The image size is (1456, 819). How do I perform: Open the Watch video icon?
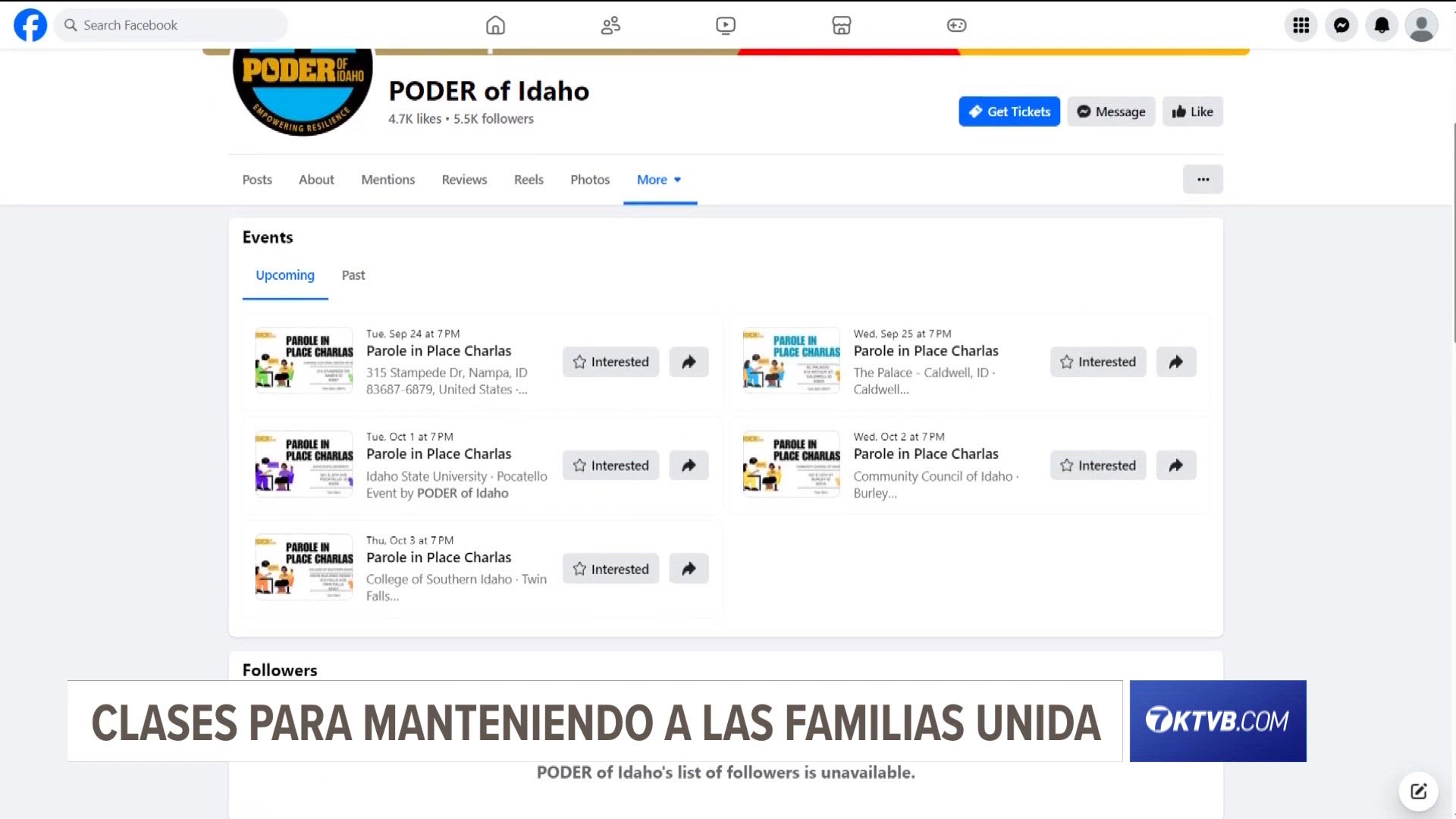tap(726, 25)
